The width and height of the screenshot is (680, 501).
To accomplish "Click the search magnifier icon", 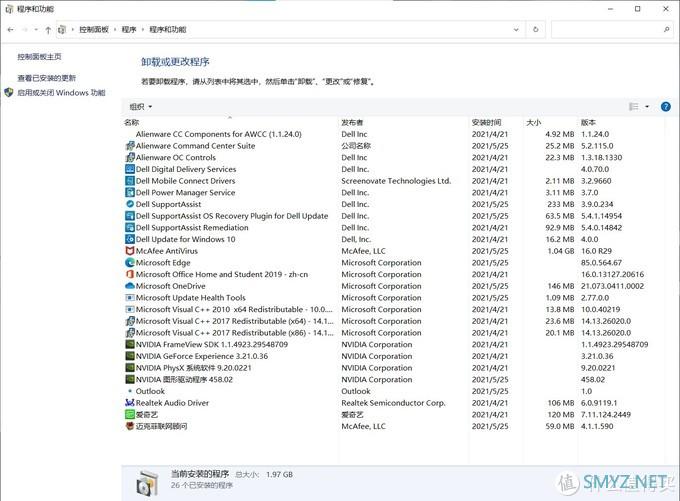I will coord(667,29).
